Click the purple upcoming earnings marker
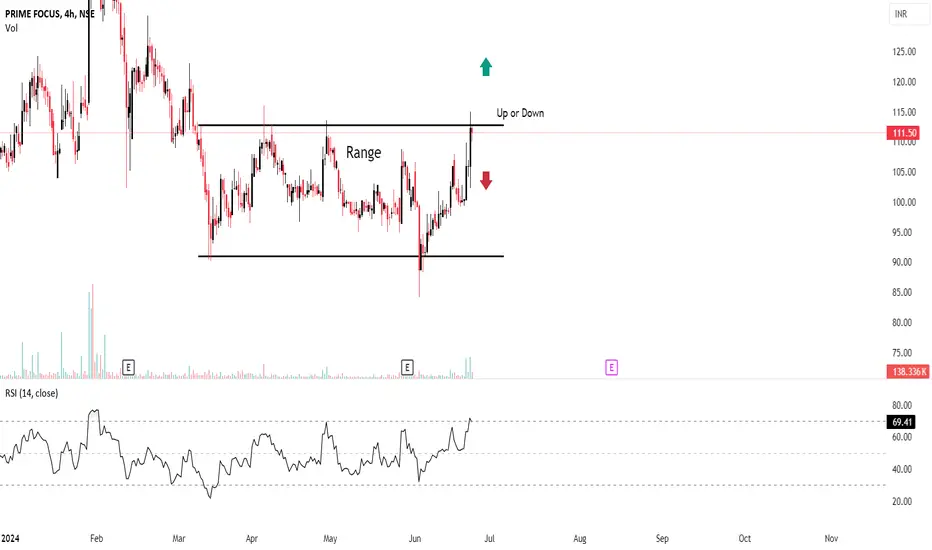Image resolution: width=932 pixels, height=550 pixels. pyautogui.click(x=611, y=367)
